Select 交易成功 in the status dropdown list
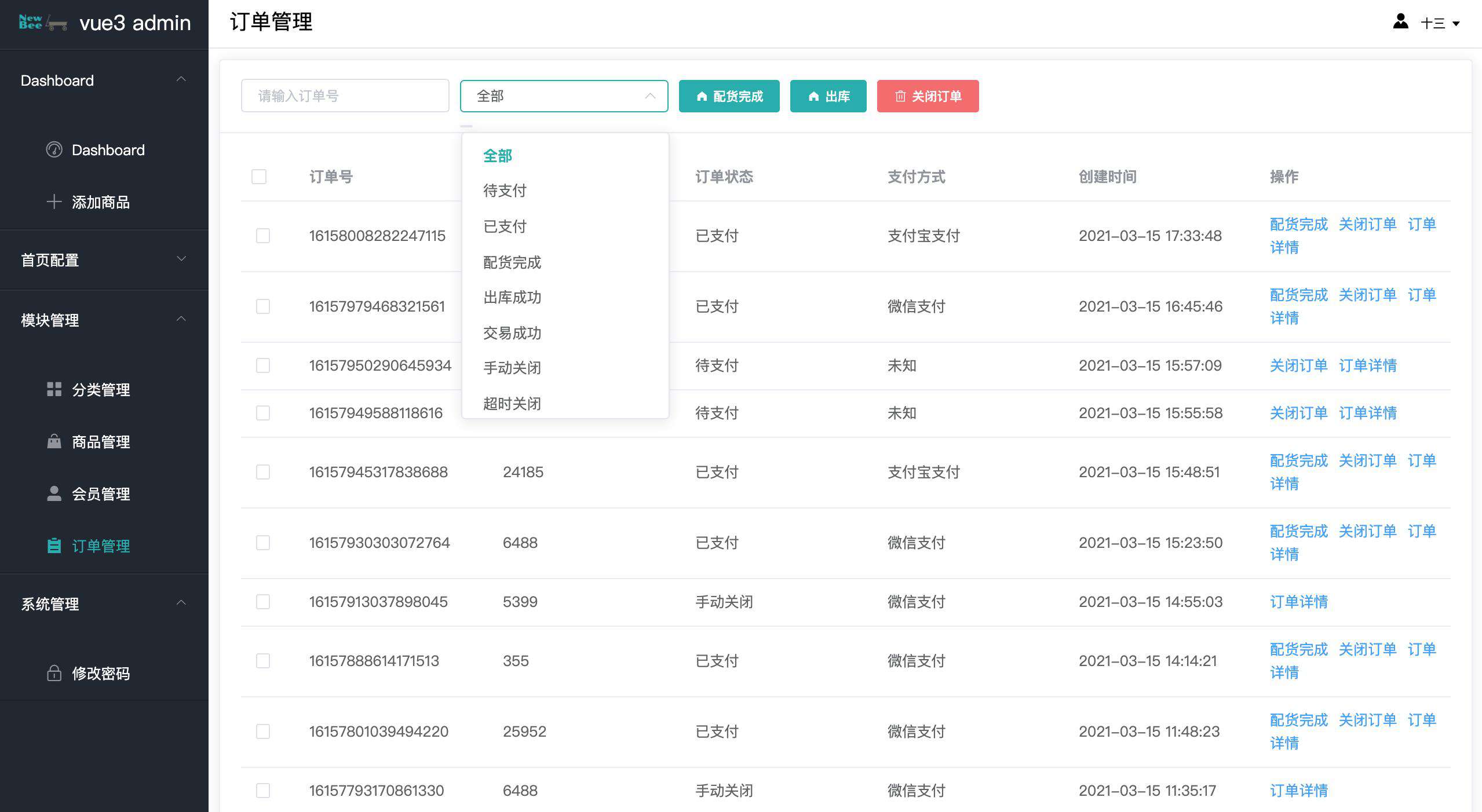The height and width of the screenshot is (812, 1482). click(565, 333)
